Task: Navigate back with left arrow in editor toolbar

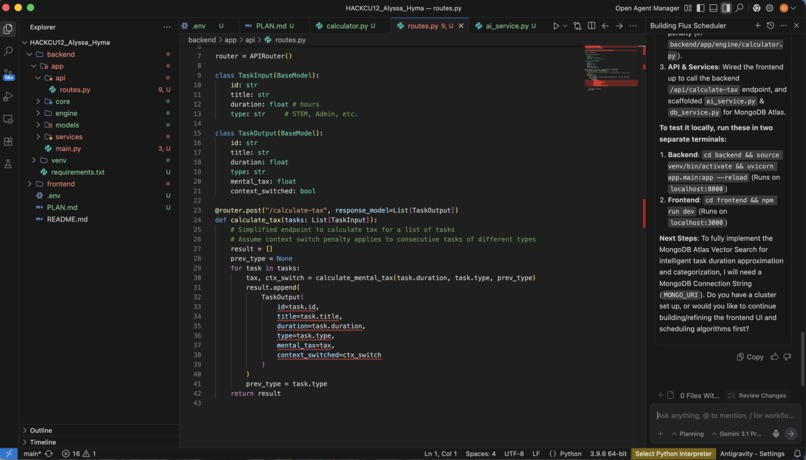Action: click(605, 26)
